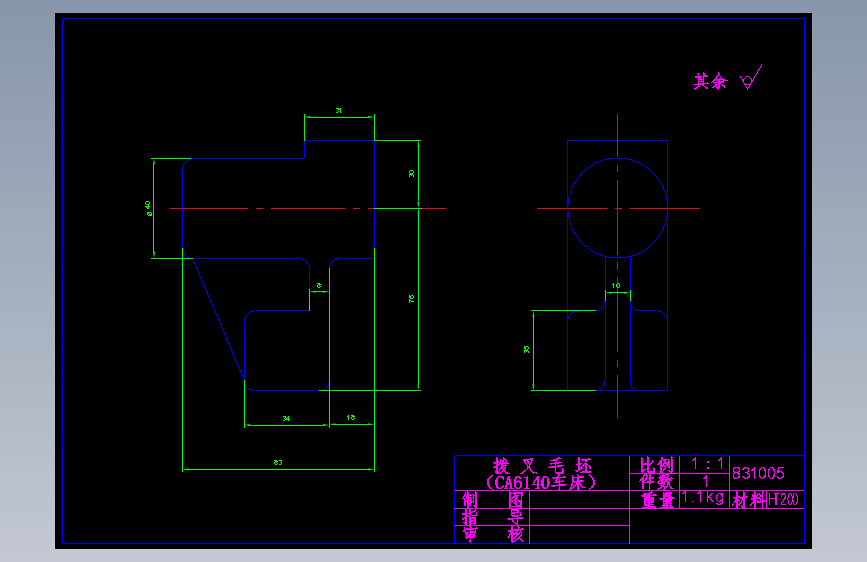Click the empty field next to 审核
This screenshot has width=867, height=562.
pos(579,534)
